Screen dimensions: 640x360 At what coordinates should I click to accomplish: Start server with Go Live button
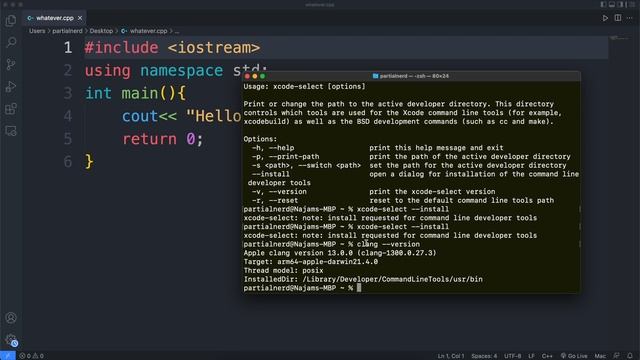click(x=574, y=356)
